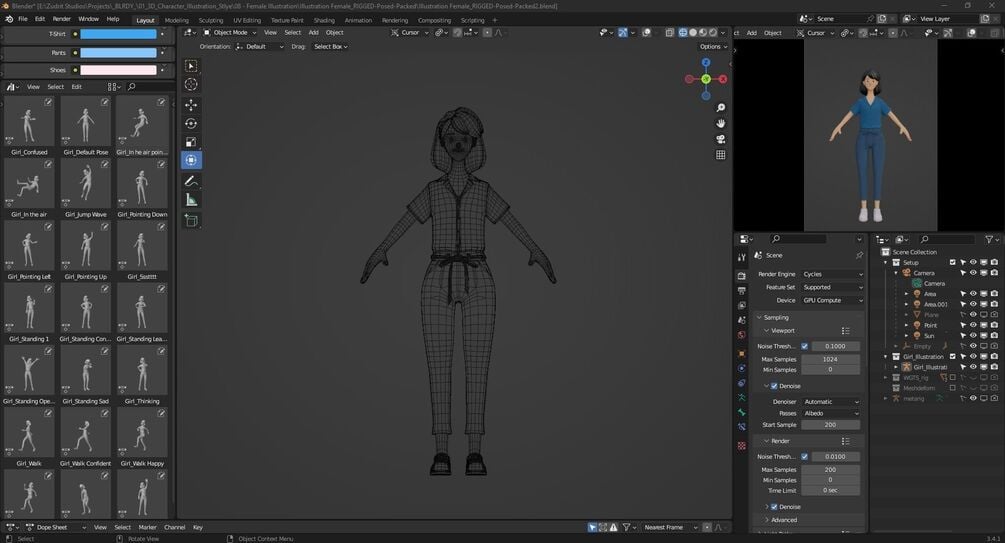Activate the Cursor tool in viewport toolbar
Screen dimensions: 1005x543
(x=191, y=85)
